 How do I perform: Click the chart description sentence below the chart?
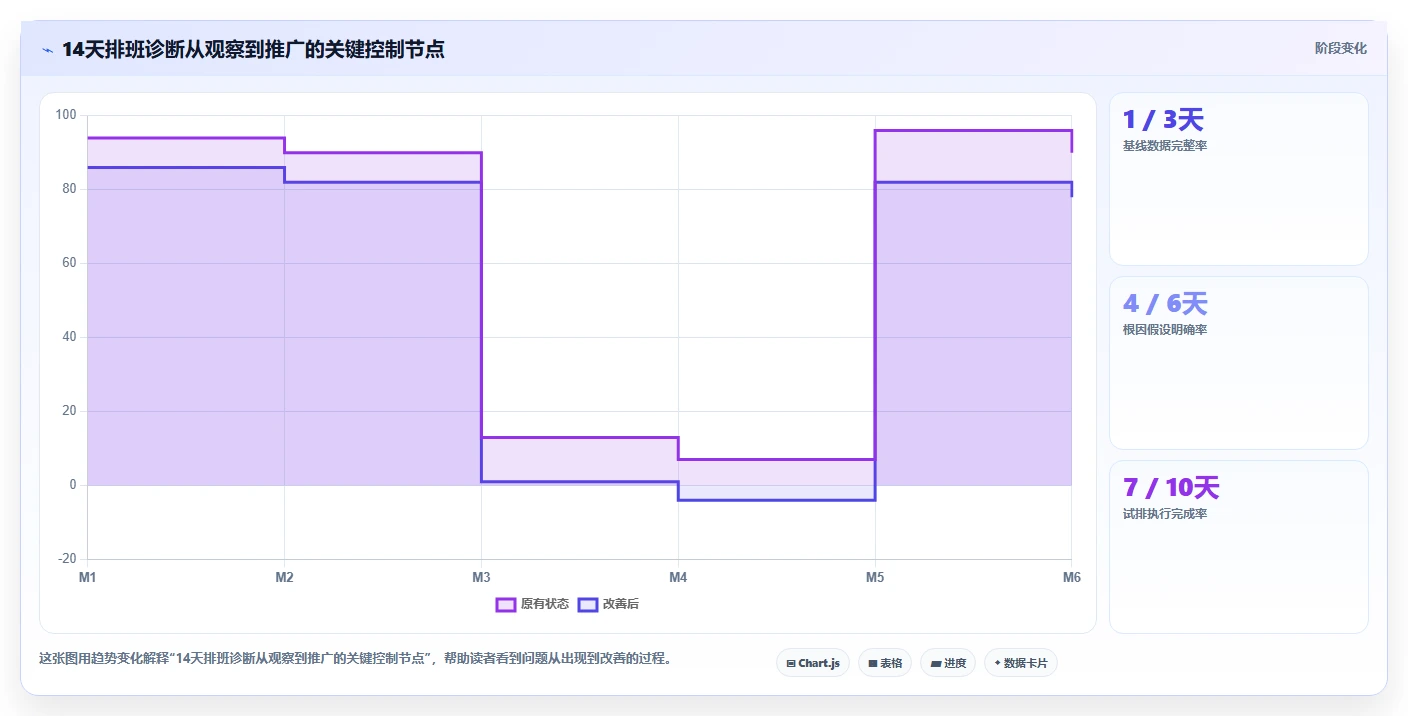point(355,658)
